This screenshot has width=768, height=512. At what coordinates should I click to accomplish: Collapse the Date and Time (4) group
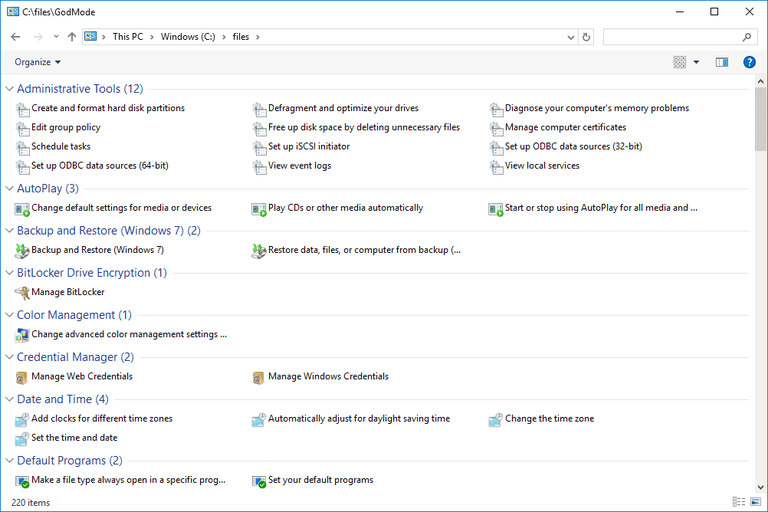pyautogui.click(x=9, y=399)
